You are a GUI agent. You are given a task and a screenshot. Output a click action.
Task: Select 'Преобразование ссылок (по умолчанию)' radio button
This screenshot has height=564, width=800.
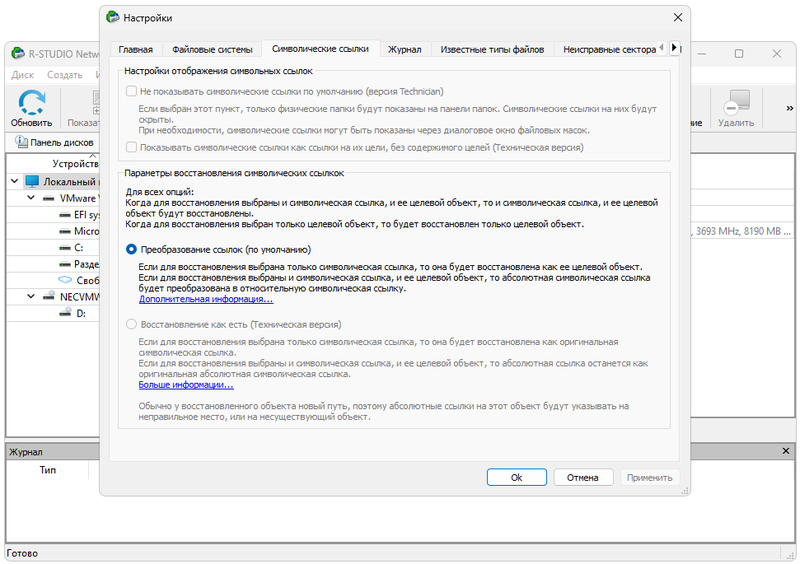pos(131,249)
